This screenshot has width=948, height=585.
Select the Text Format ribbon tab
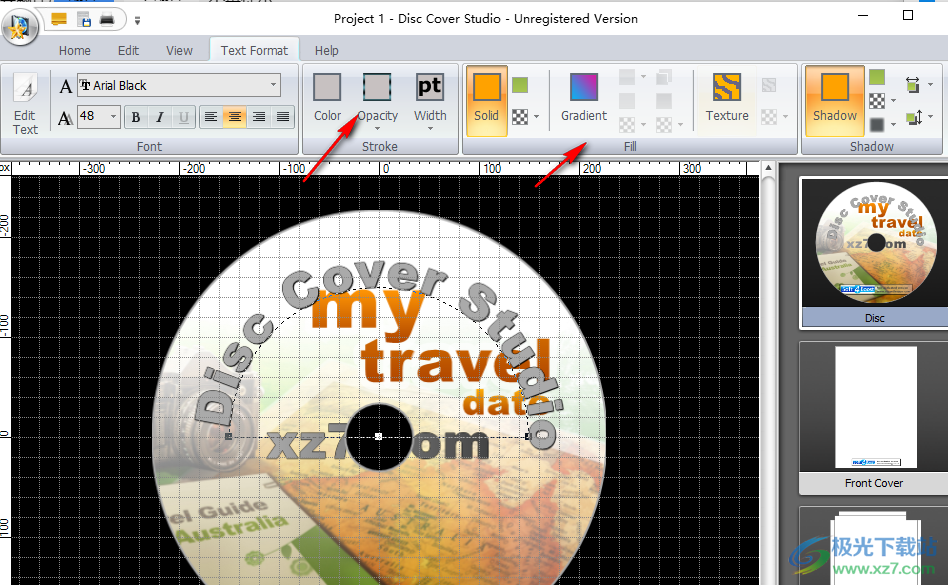(x=254, y=51)
